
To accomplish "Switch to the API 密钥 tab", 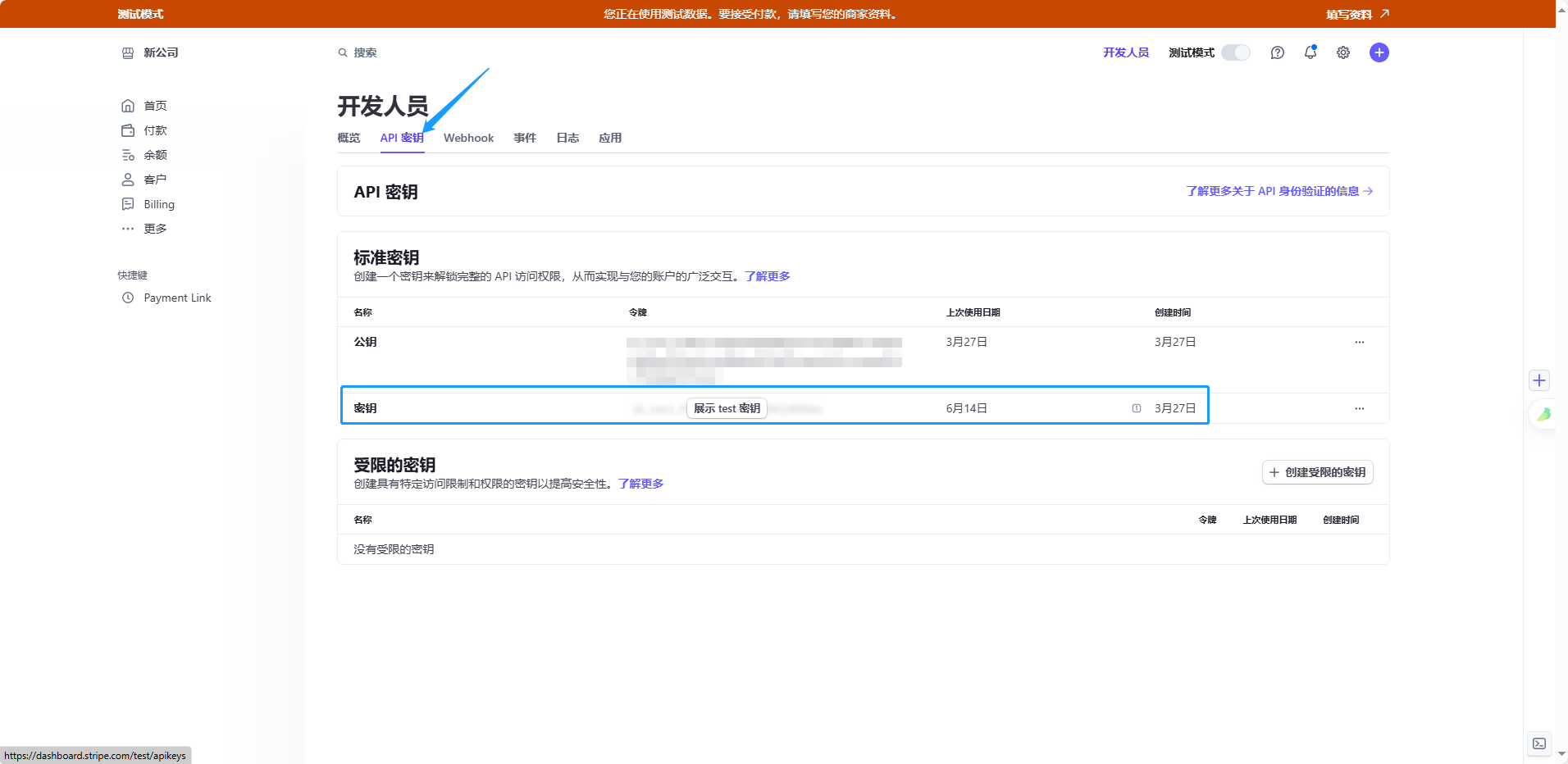I will (x=402, y=138).
